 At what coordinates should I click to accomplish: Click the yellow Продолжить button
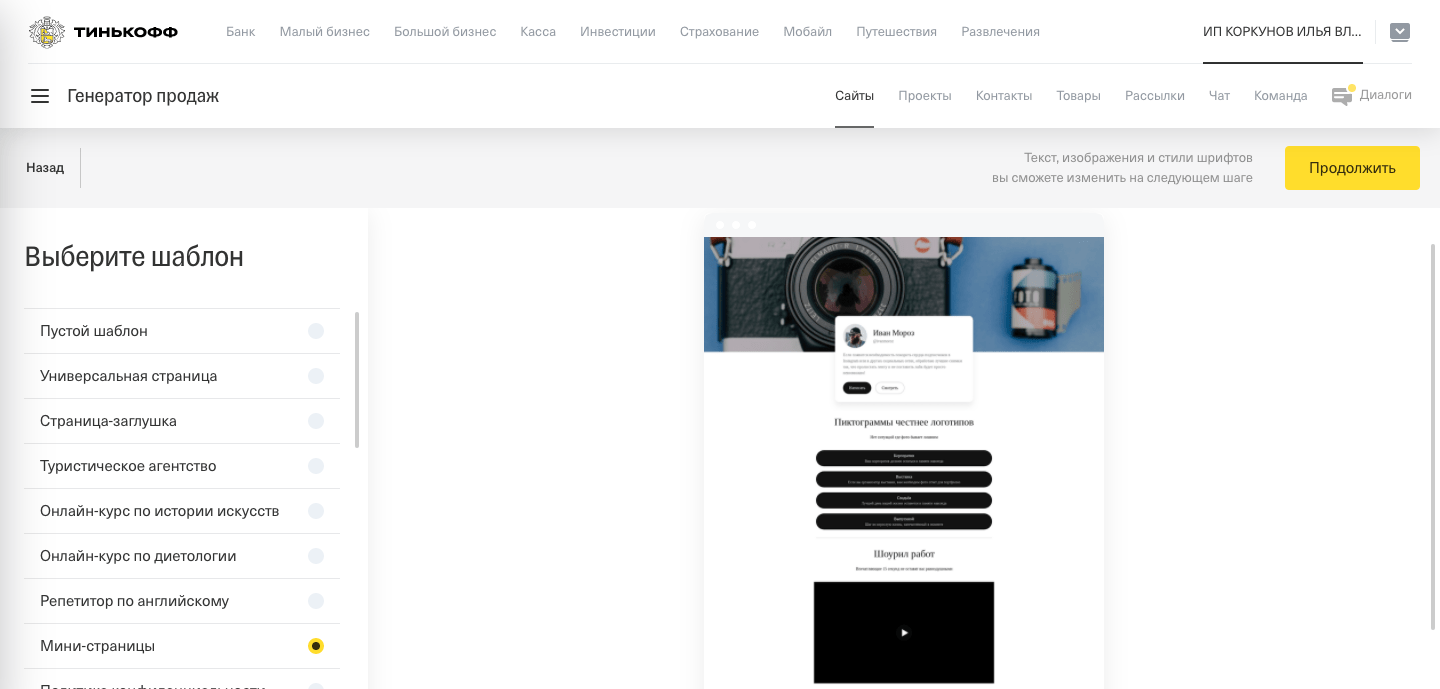point(1352,168)
